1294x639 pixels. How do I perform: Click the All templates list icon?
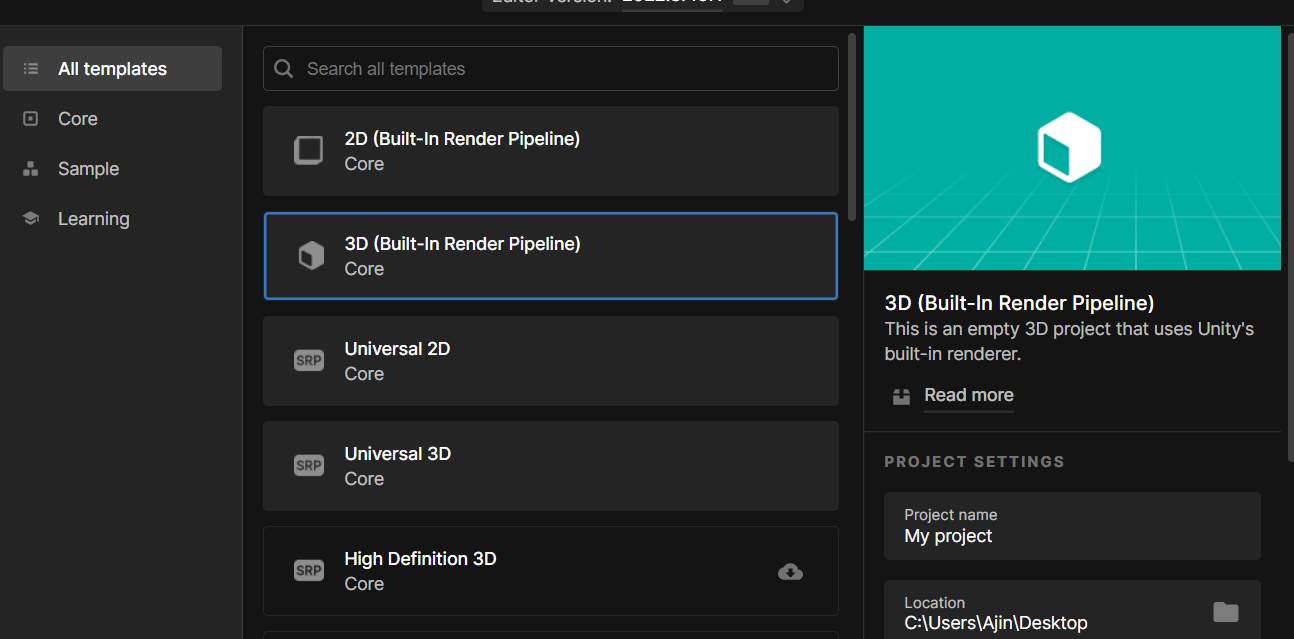(31, 69)
